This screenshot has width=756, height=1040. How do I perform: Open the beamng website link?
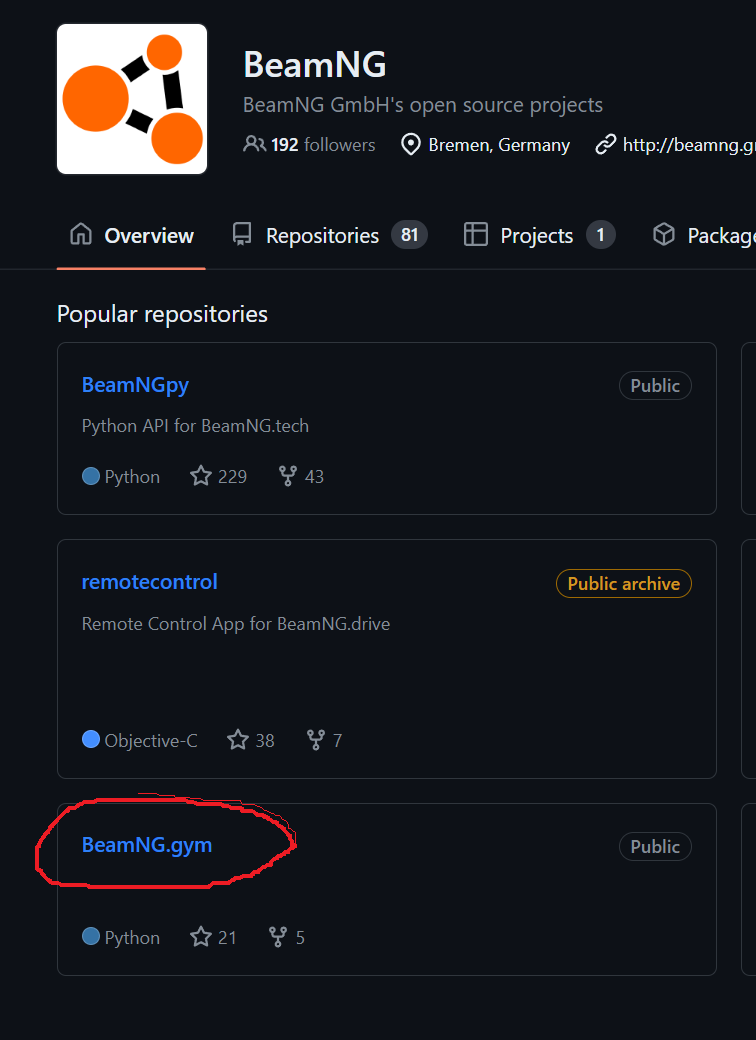687,145
